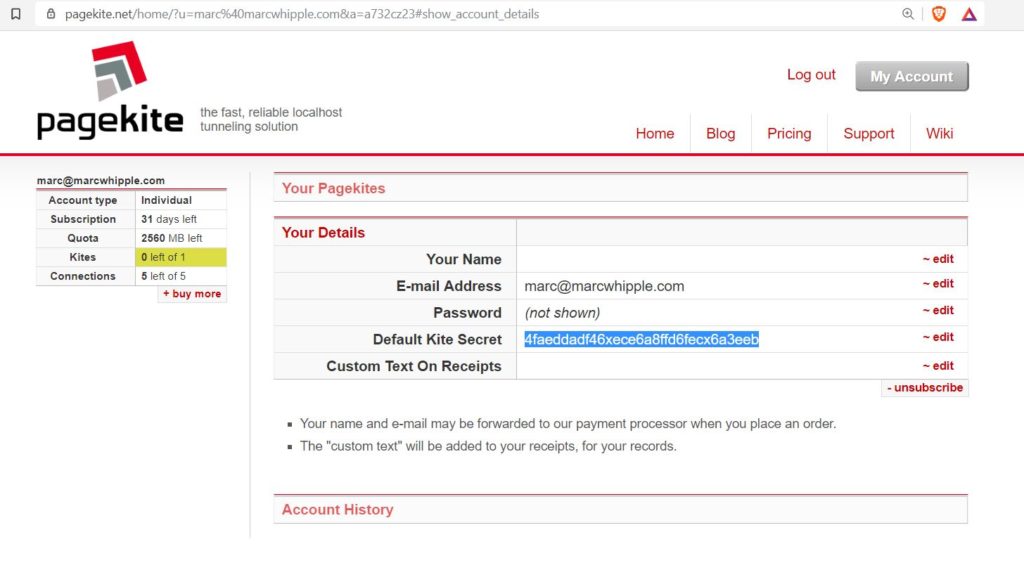
Task: Open the Brave Shields lion icon
Action: [x=938, y=14]
